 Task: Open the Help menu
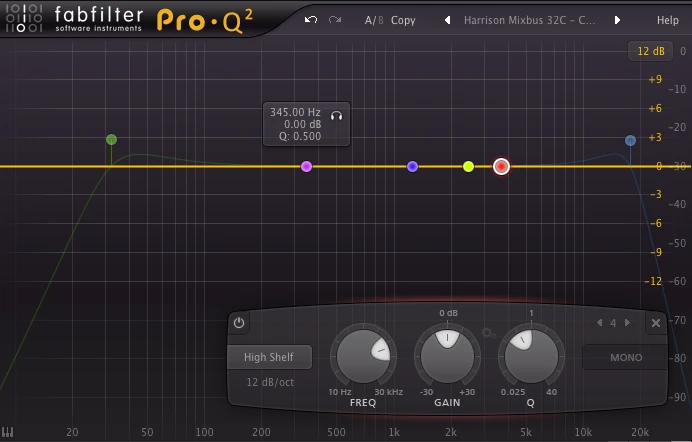coord(666,20)
